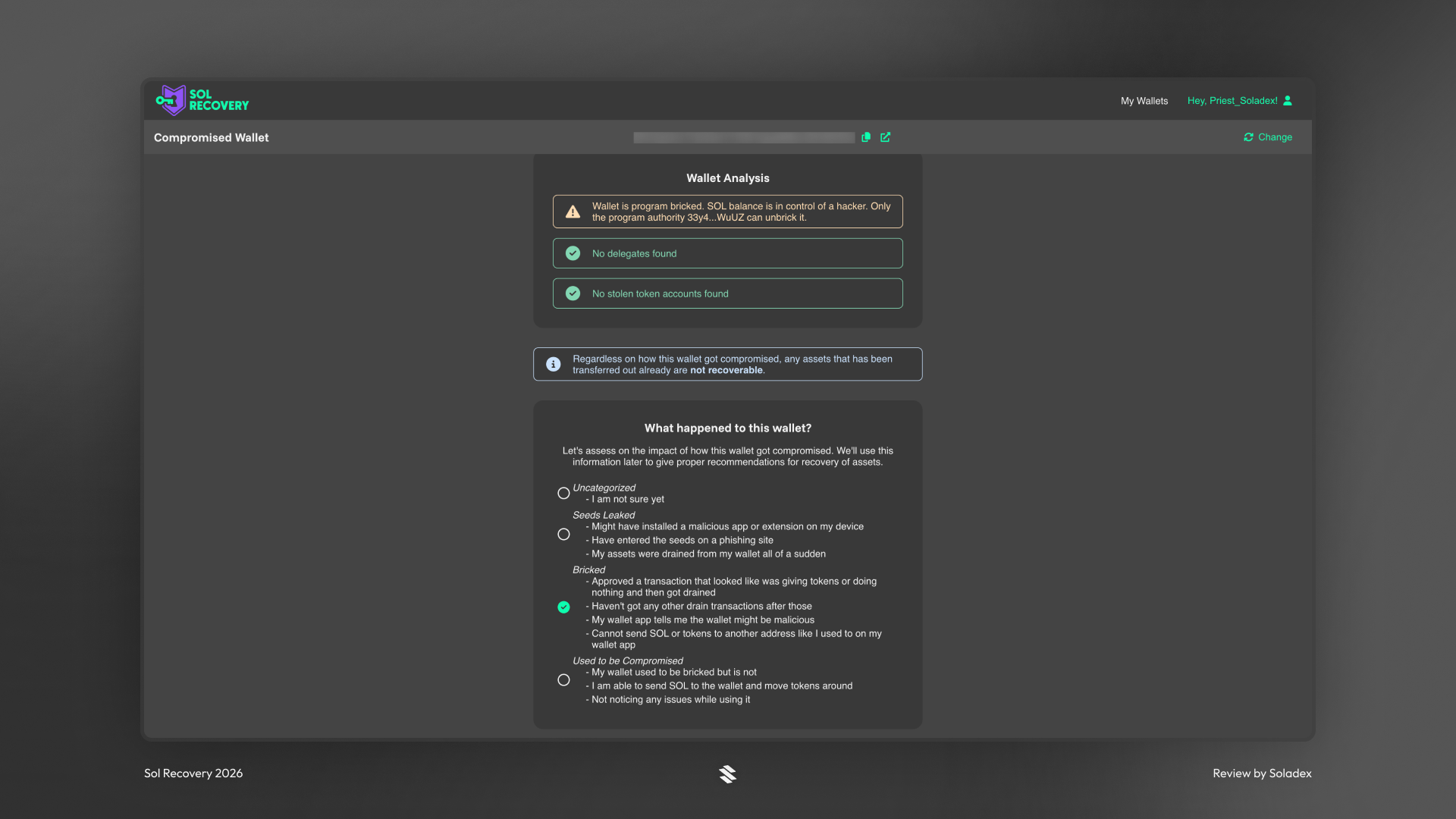Select the 'Seeds Leaked' option
The image size is (1456, 819).
click(563, 534)
